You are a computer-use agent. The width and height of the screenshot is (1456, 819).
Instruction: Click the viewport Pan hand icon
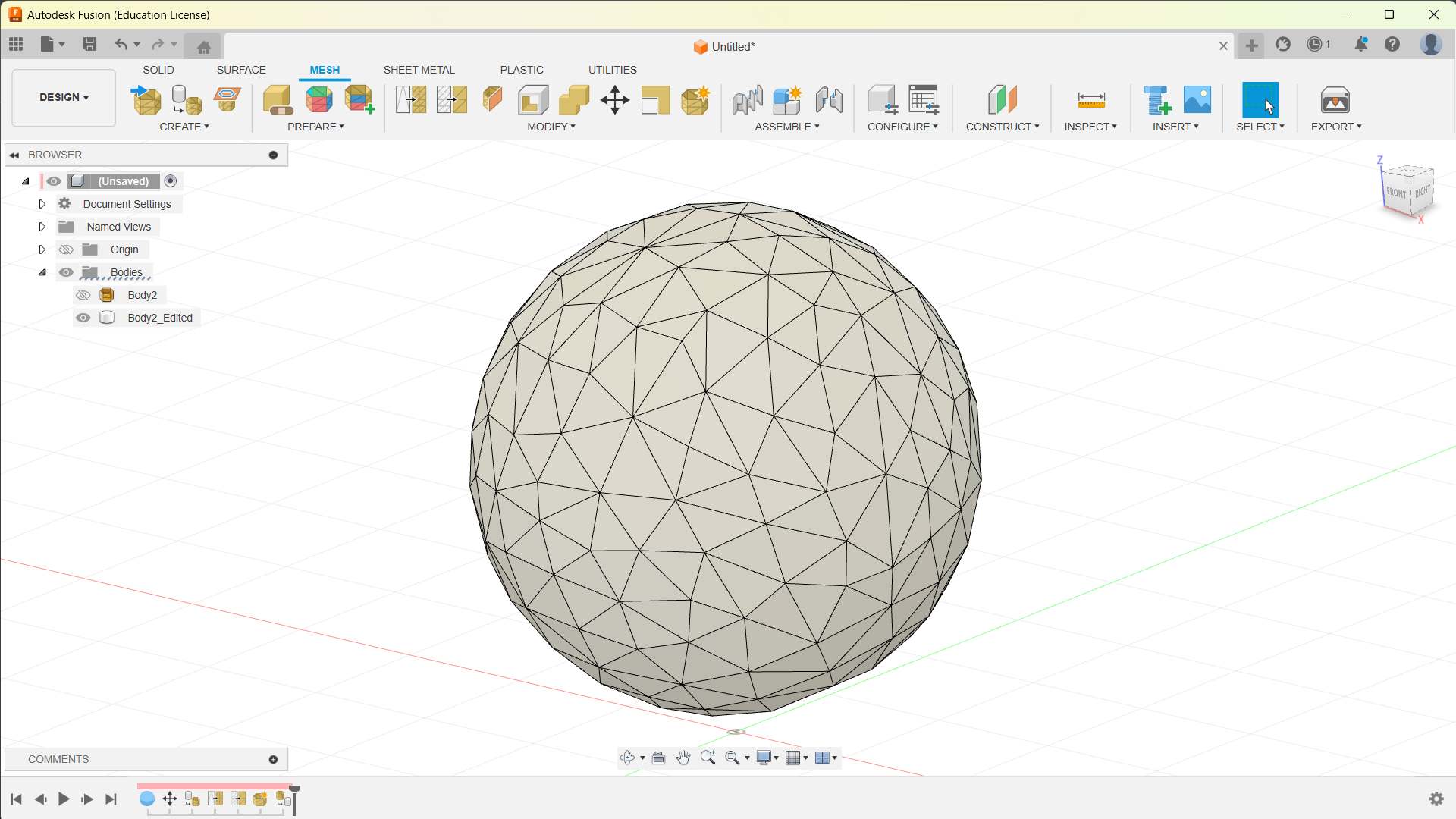682,758
